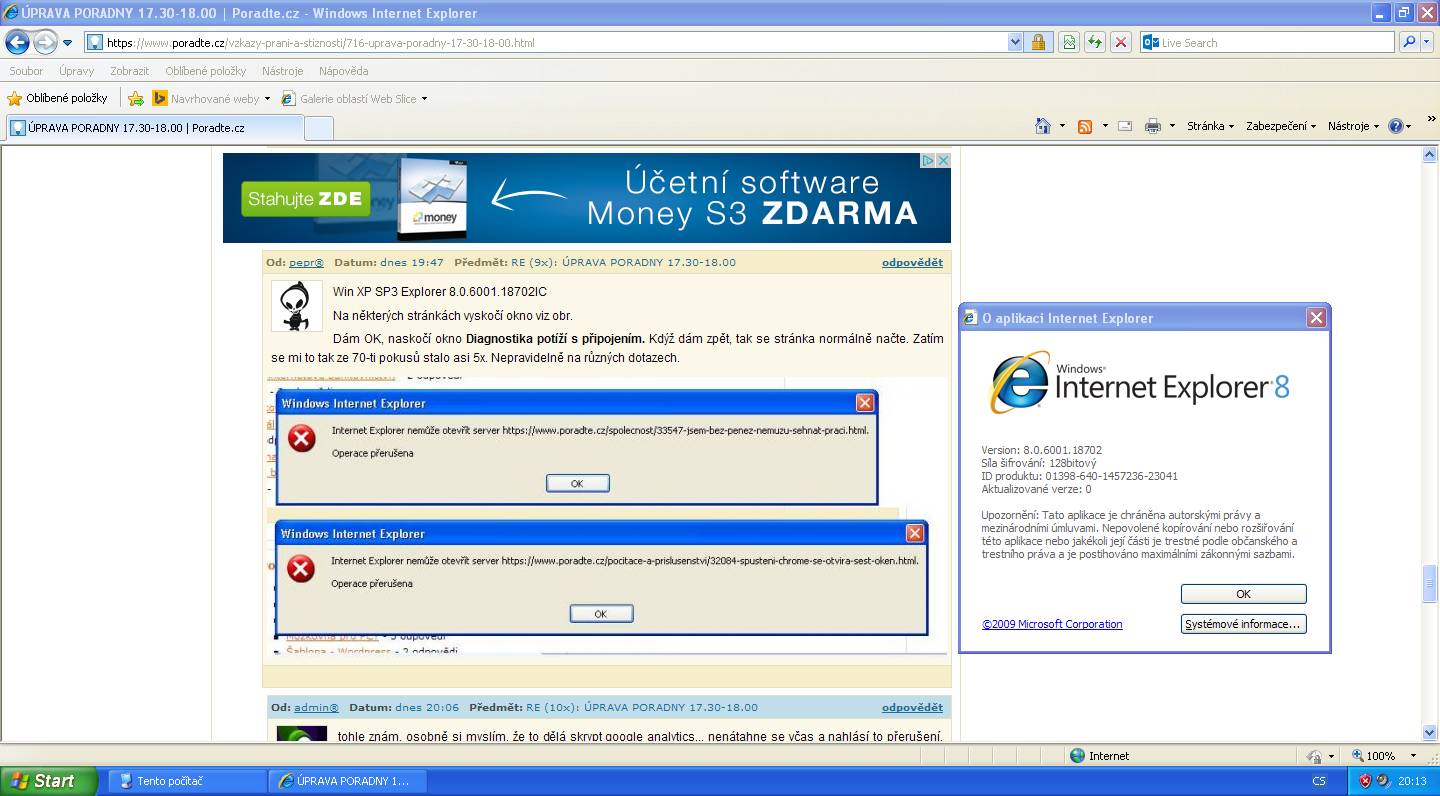Viewport: 1440px width, 796px height.
Task: Open the Úpravy menu
Action: (76, 71)
